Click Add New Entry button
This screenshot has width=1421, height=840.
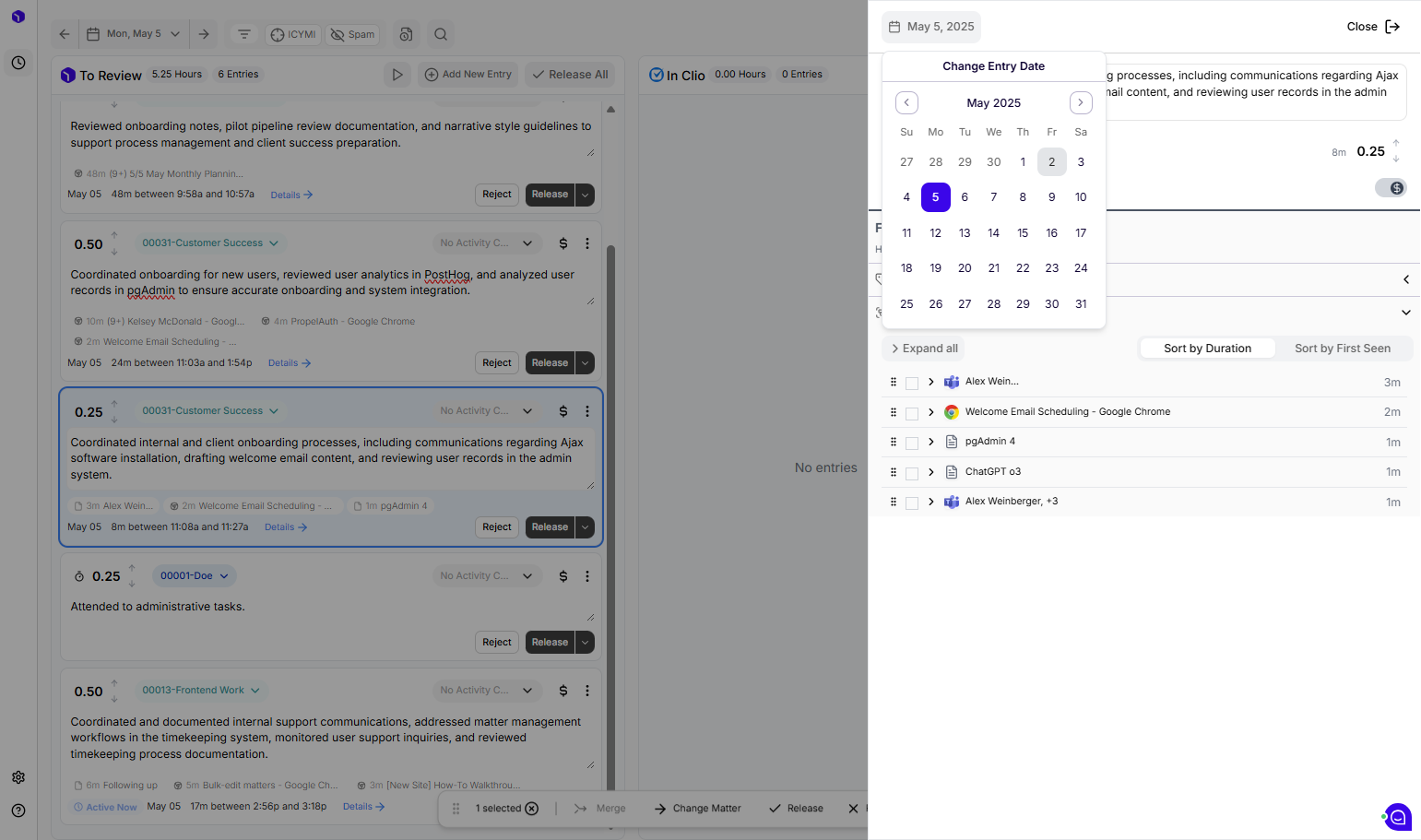(468, 75)
